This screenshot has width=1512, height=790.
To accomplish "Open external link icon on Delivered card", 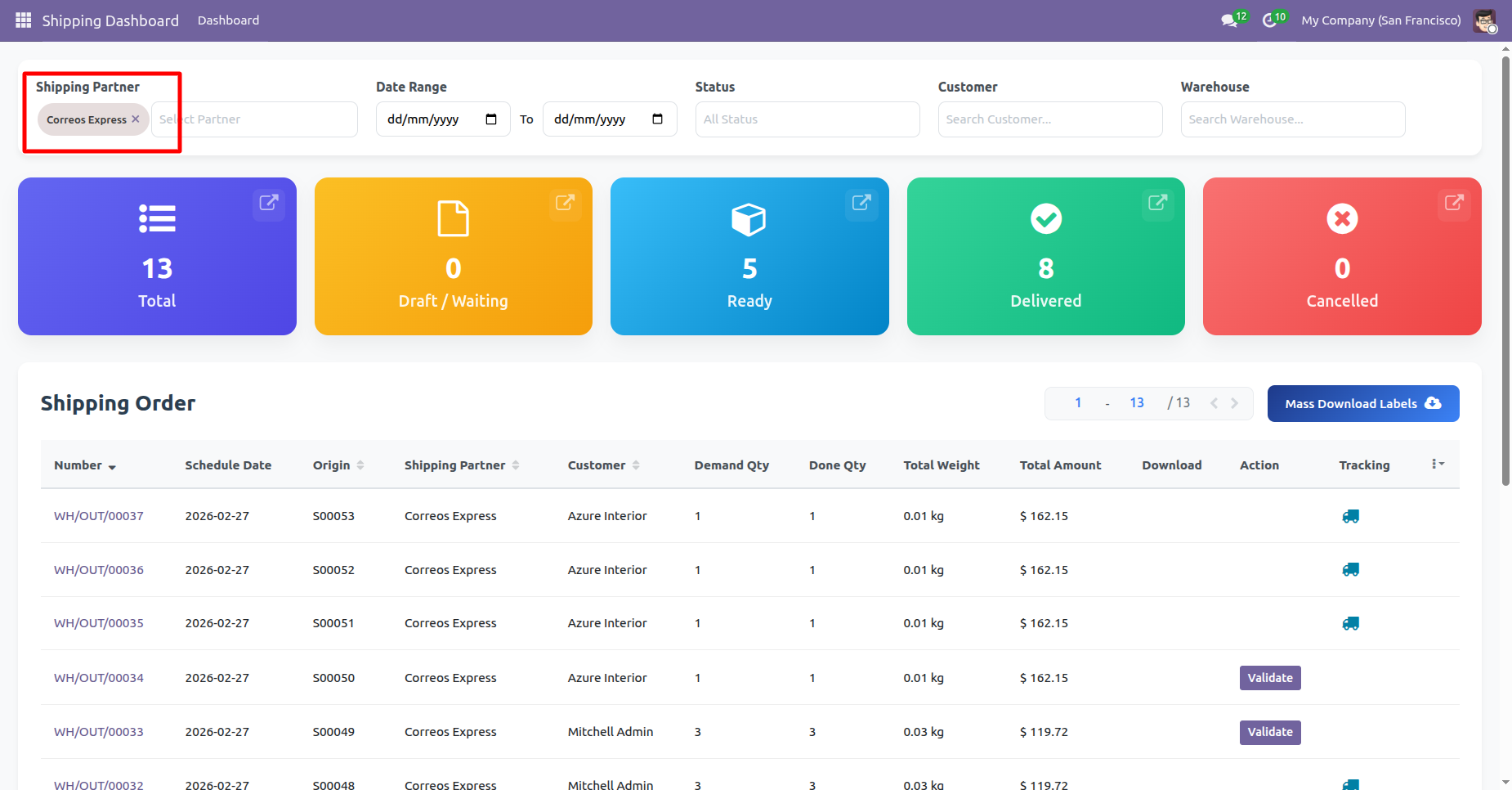I will coord(1157,203).
